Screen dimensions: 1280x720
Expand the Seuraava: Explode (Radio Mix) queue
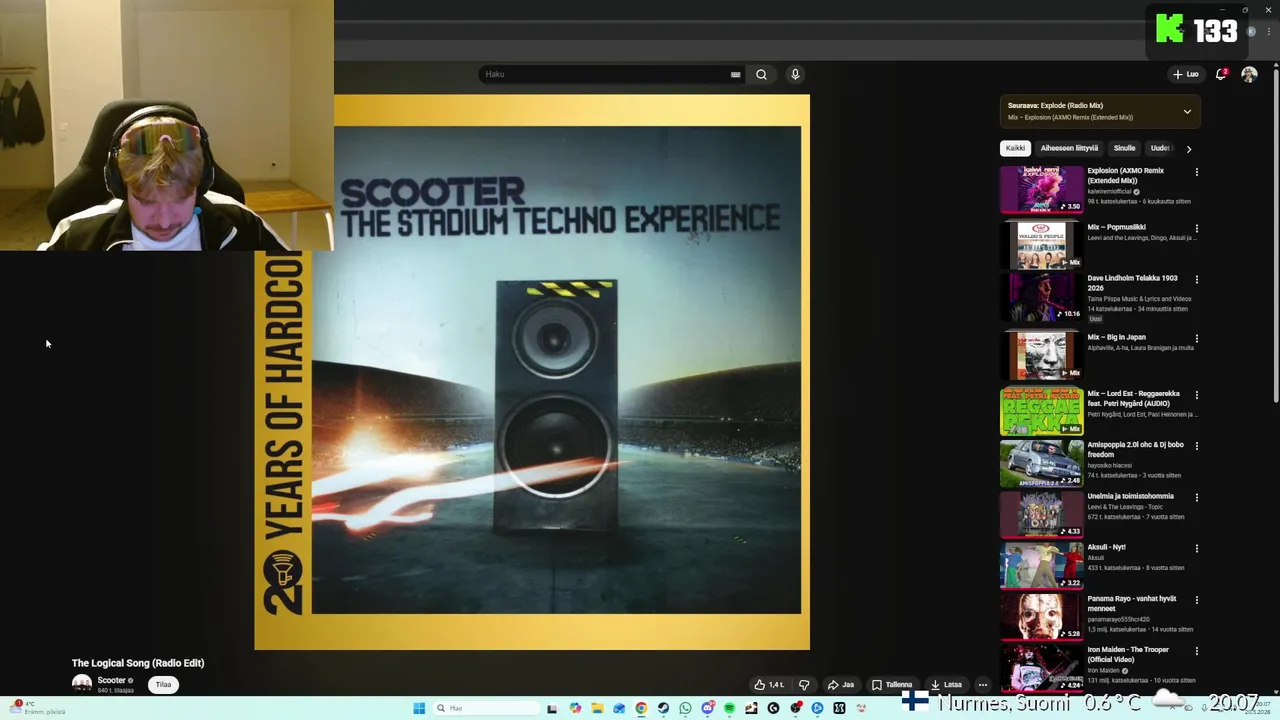pyautogui.click(x=1187, y=111)
